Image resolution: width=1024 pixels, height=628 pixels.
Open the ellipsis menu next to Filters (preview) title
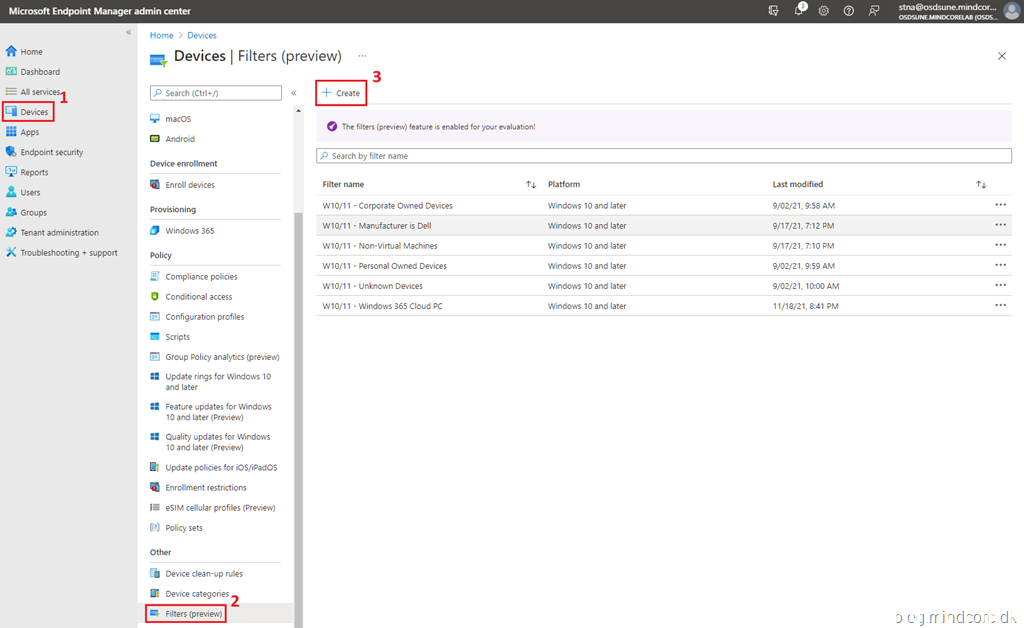pos(363,57)
